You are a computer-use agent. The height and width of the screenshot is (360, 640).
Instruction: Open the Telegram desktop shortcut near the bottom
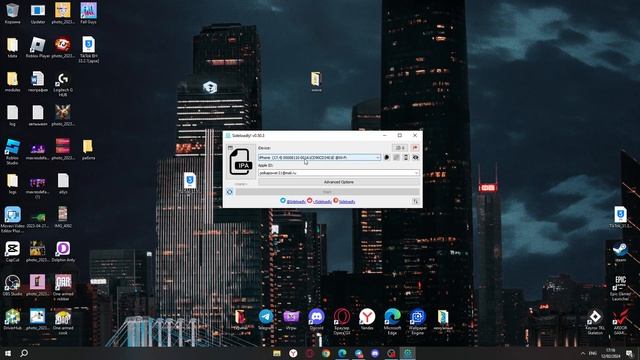(x=266, y=320)
